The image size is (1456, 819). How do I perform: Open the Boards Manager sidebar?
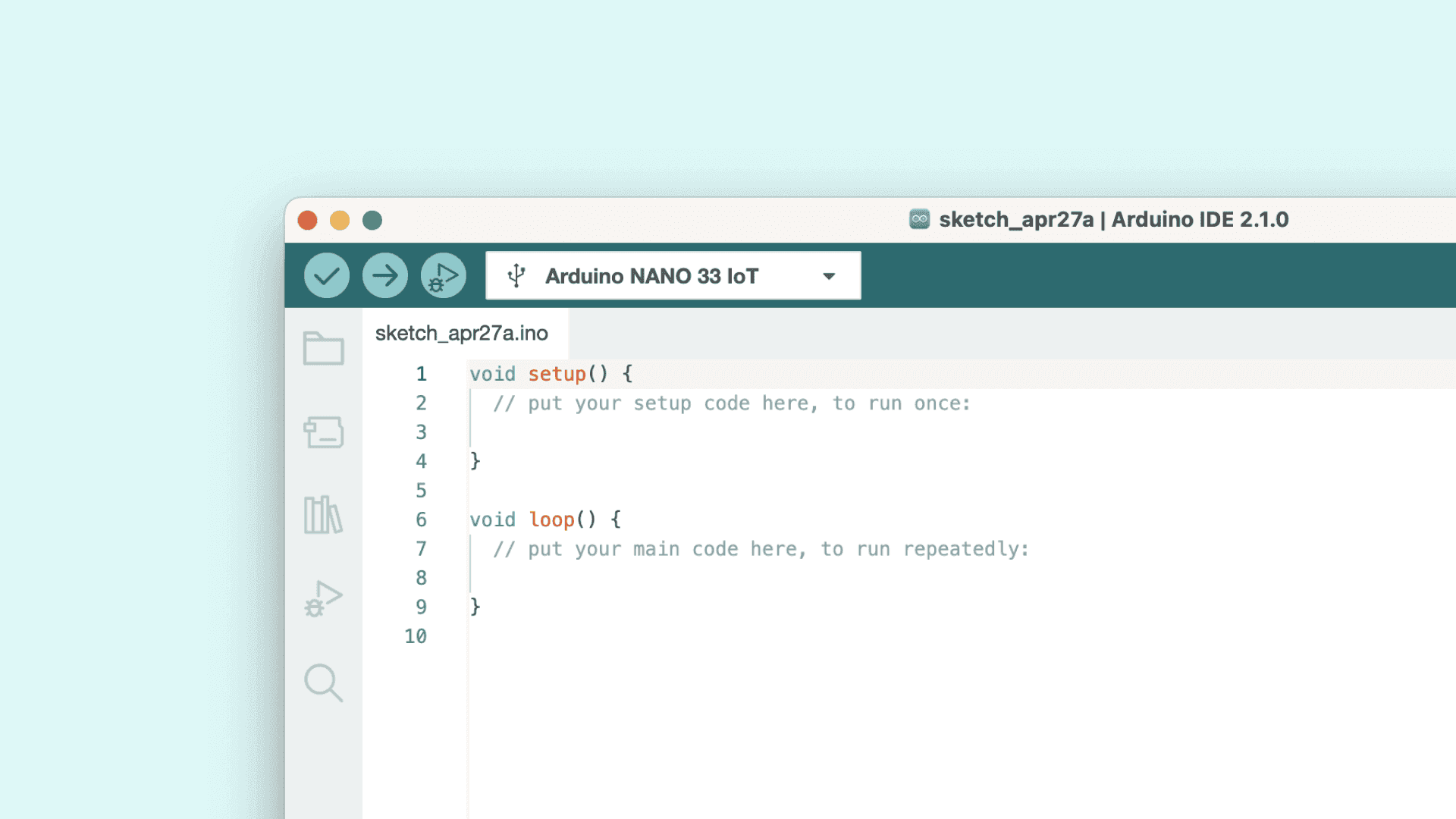click(x=323, y=432)
